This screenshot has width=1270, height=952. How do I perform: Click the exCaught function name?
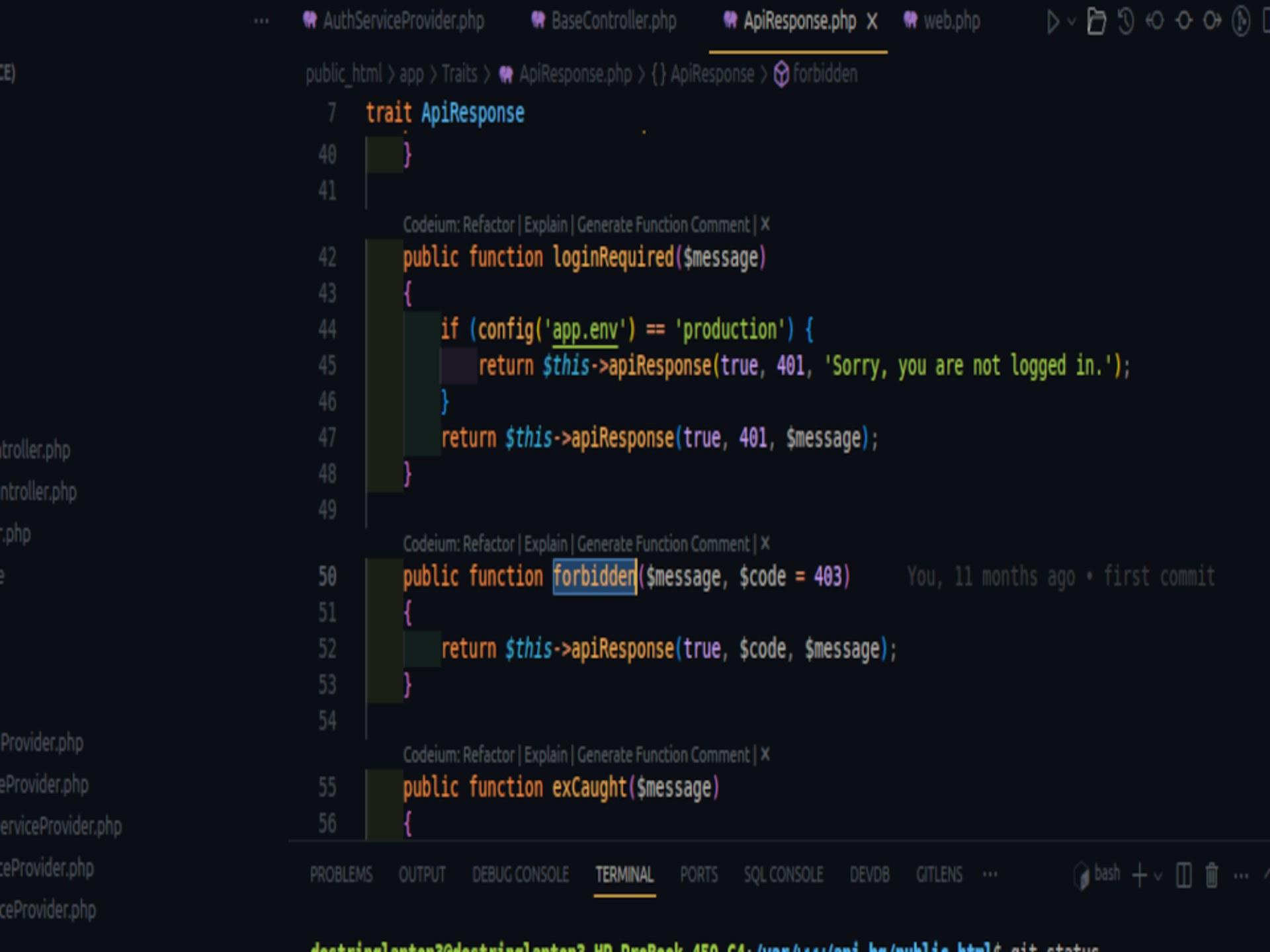pyautogui.click(x=589, y=788)
